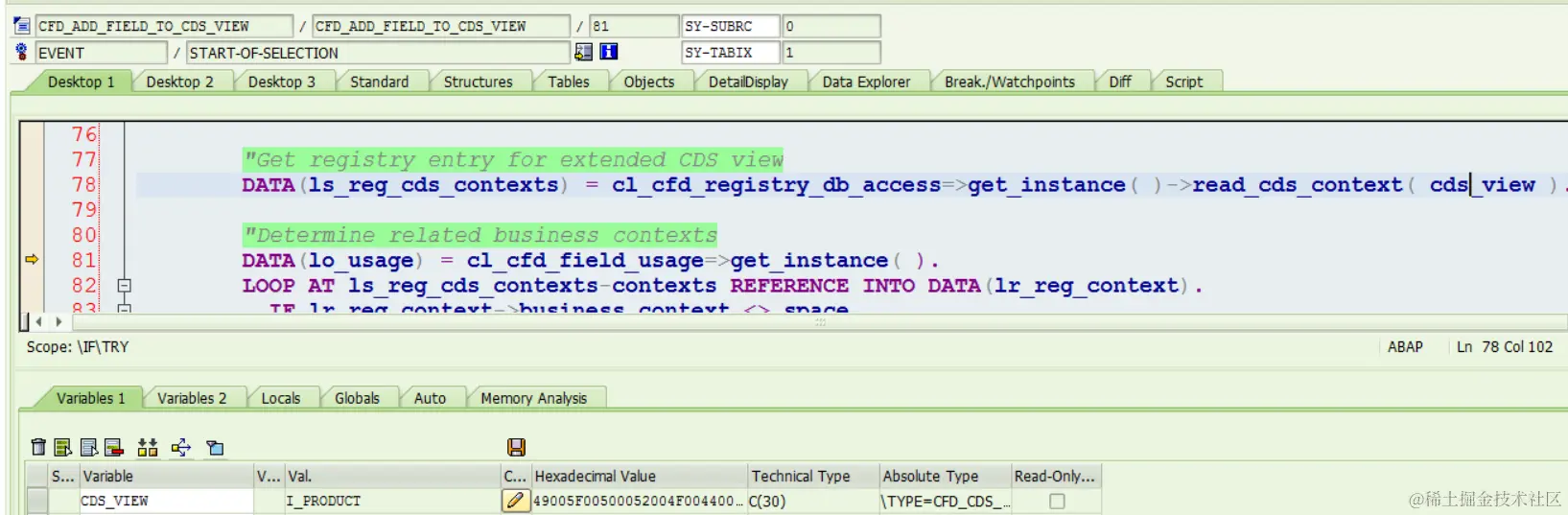The height and width of the screenshot is (515, 1568).
Task: Click the trash can delete-variables icon
Action: tap(38, 447)
